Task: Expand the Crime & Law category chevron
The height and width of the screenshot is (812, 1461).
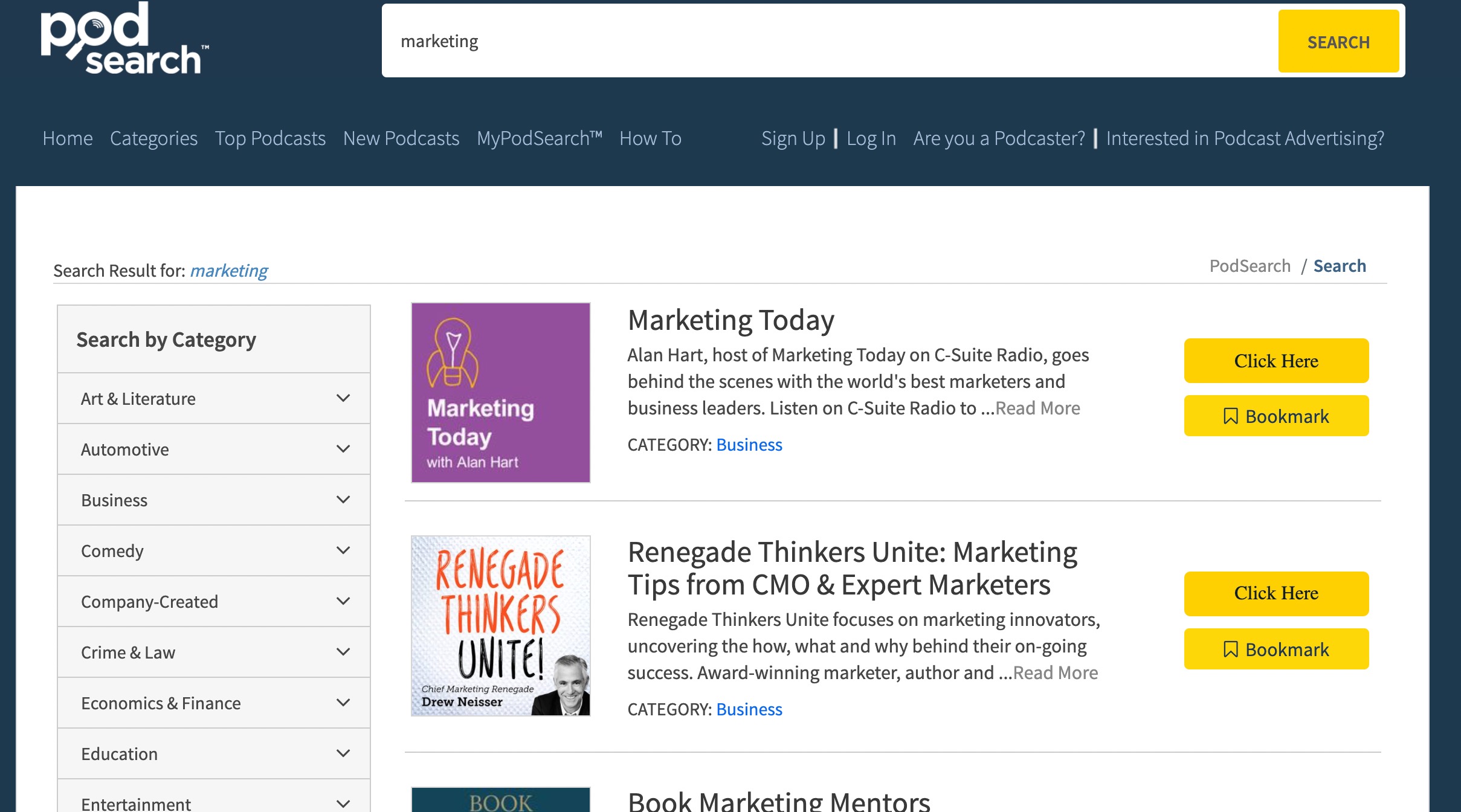Action: pyautogui.click(x=343, y=652)
